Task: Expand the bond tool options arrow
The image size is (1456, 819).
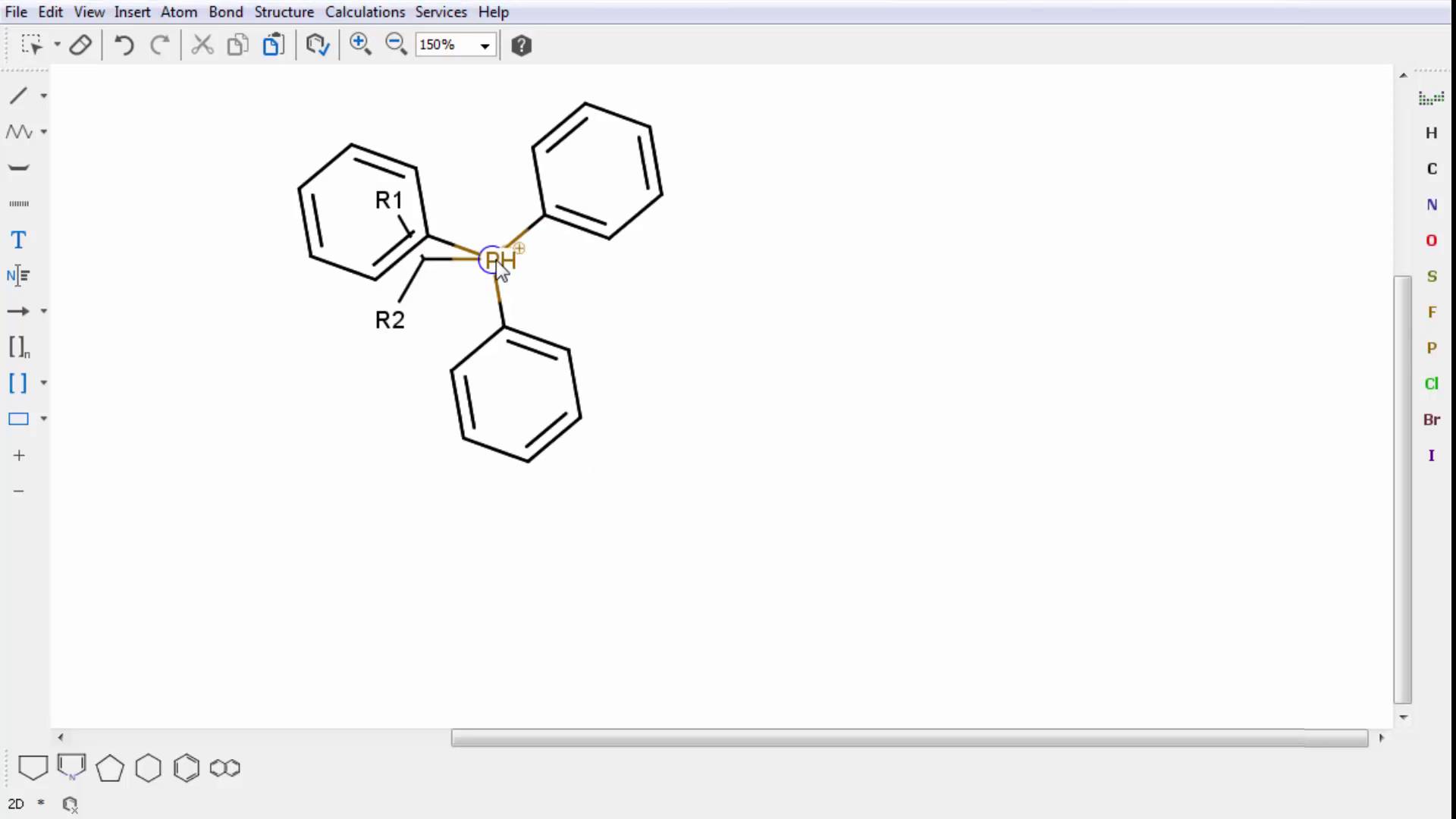Action: (43, 96)
